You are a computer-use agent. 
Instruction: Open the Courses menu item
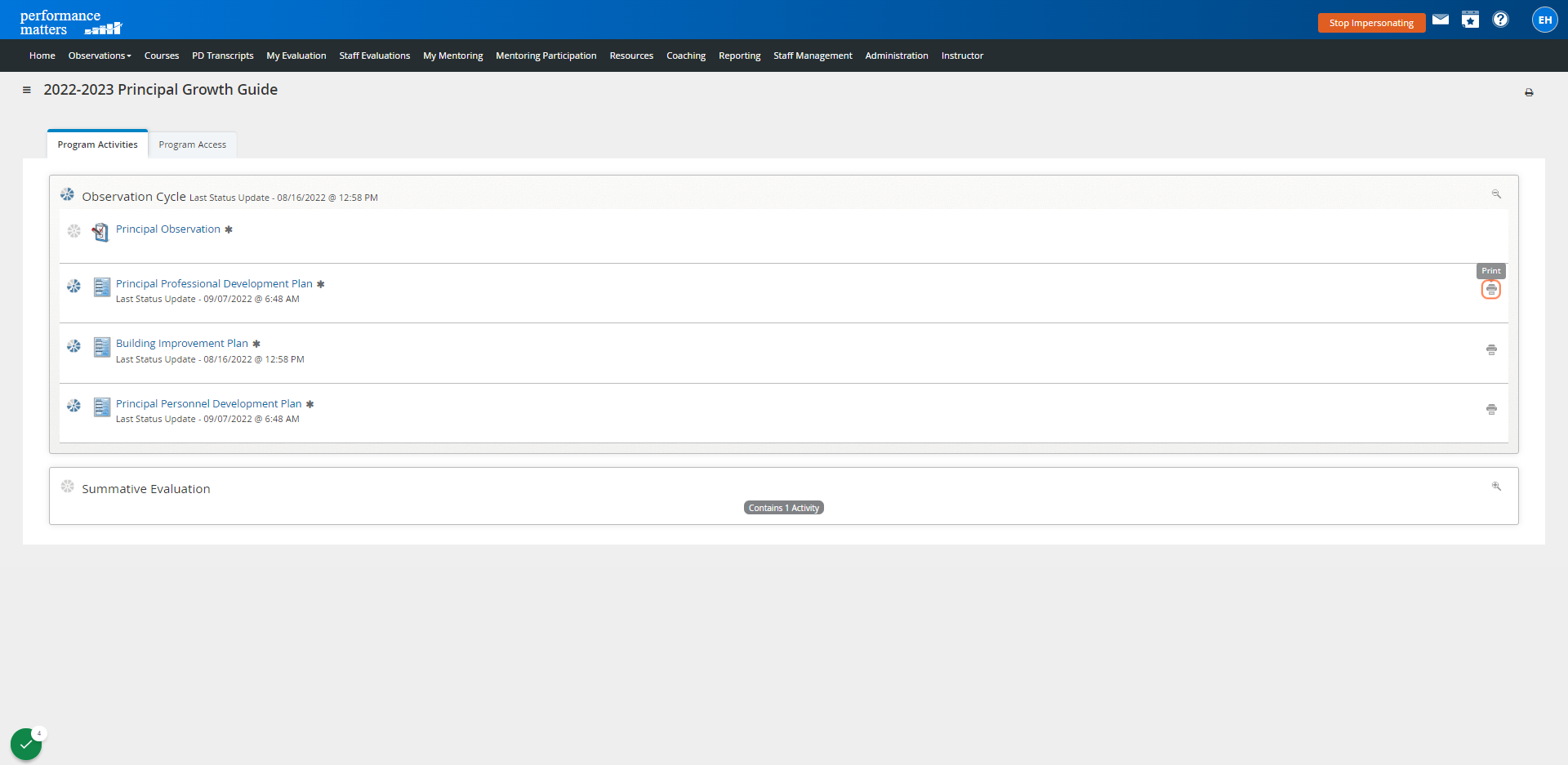[162, 56]
